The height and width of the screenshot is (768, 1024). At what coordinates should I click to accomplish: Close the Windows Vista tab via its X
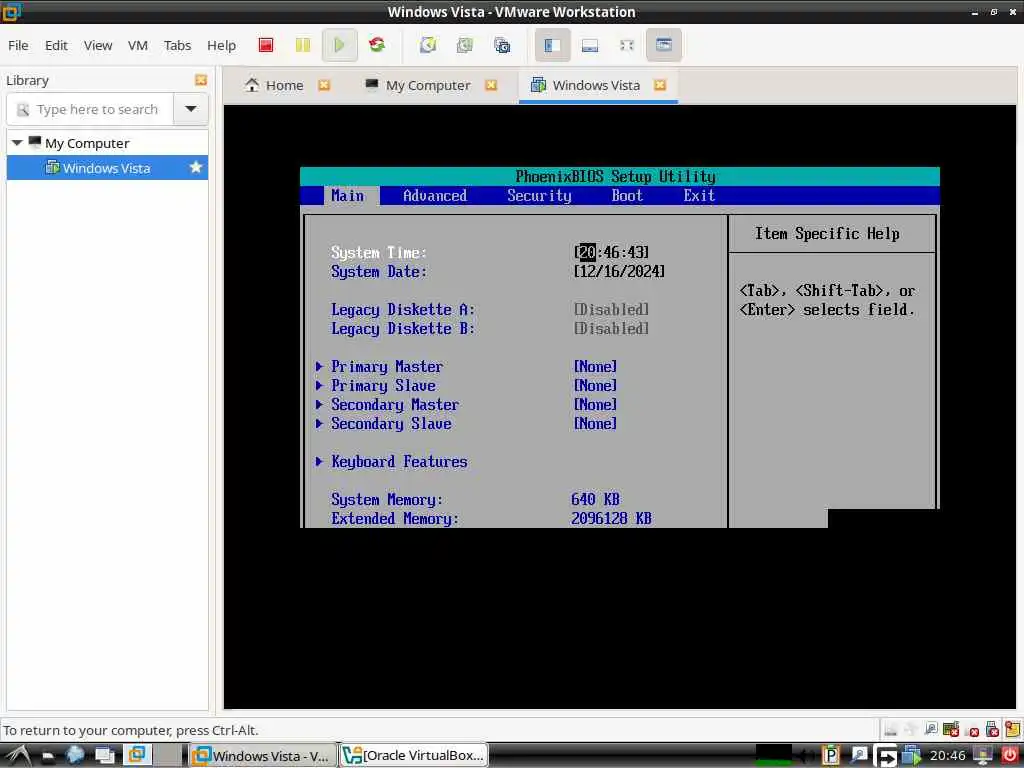pos(660,85)
